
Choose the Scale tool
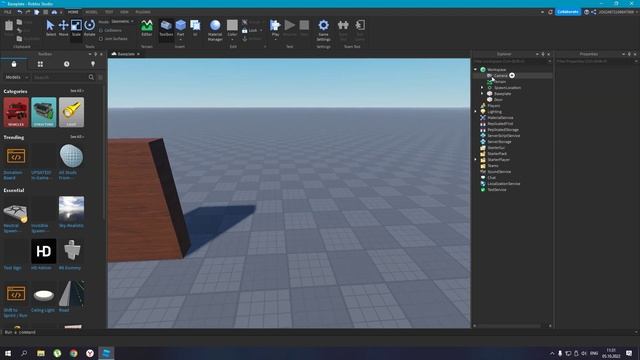click(76, 25)
